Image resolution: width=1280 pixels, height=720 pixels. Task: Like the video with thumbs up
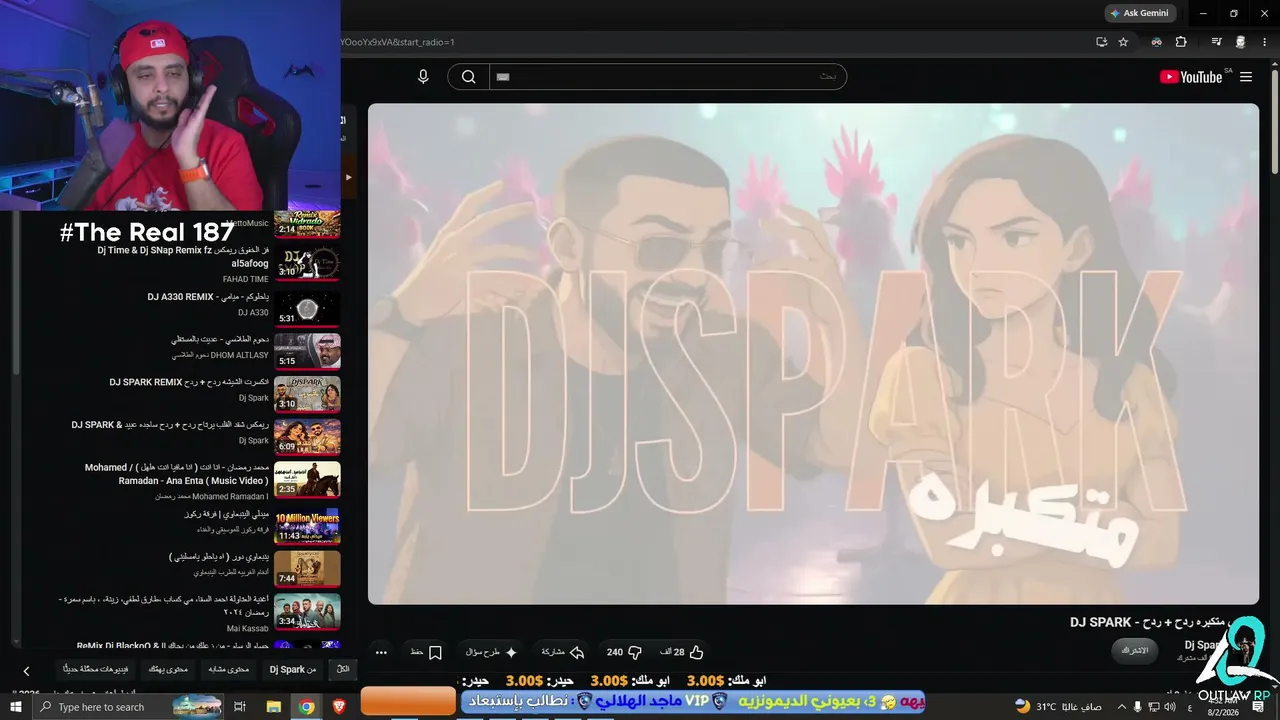[682, 652]
